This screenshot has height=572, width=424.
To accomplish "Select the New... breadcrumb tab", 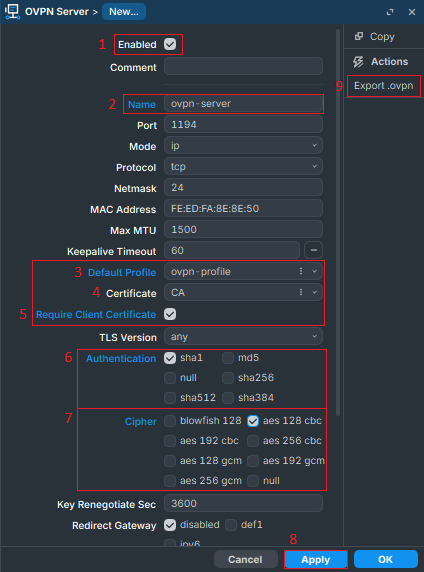I will coord(124,12).
